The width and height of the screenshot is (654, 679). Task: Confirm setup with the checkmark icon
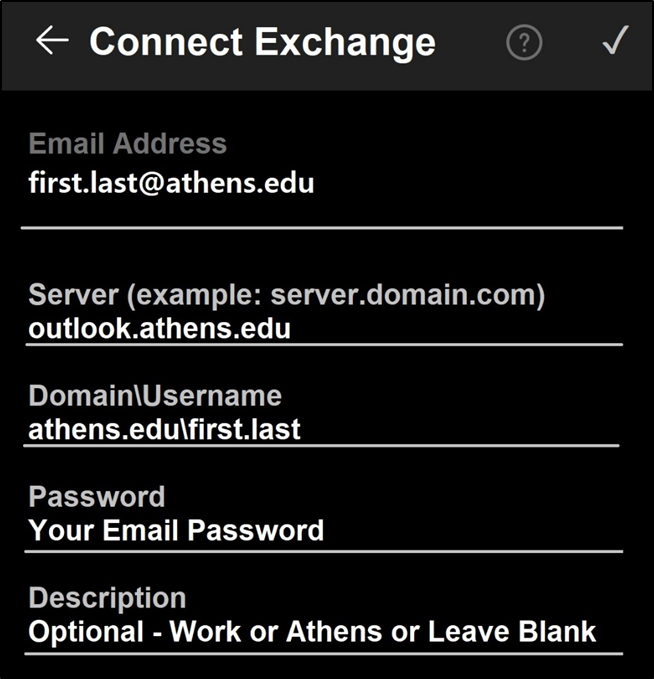tap(614, 41)
